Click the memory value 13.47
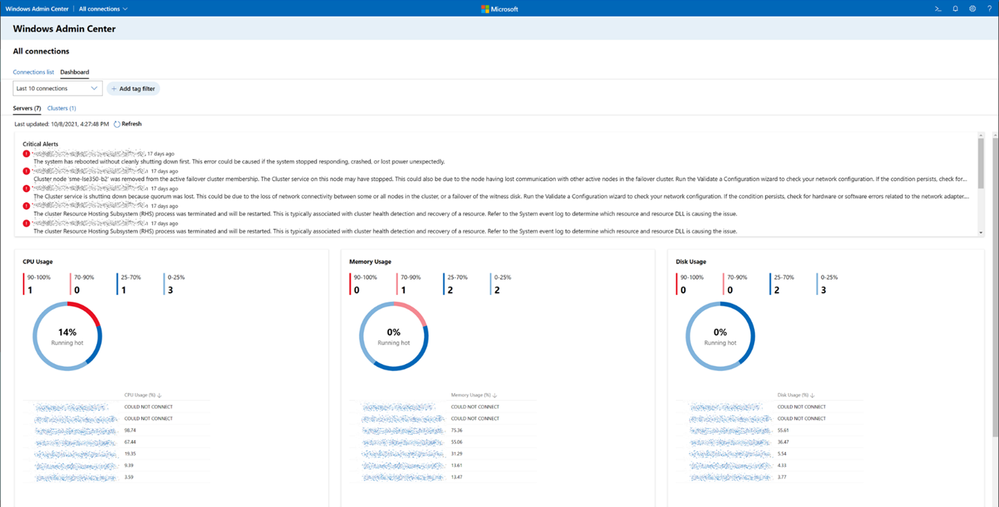 coord(457,477)
